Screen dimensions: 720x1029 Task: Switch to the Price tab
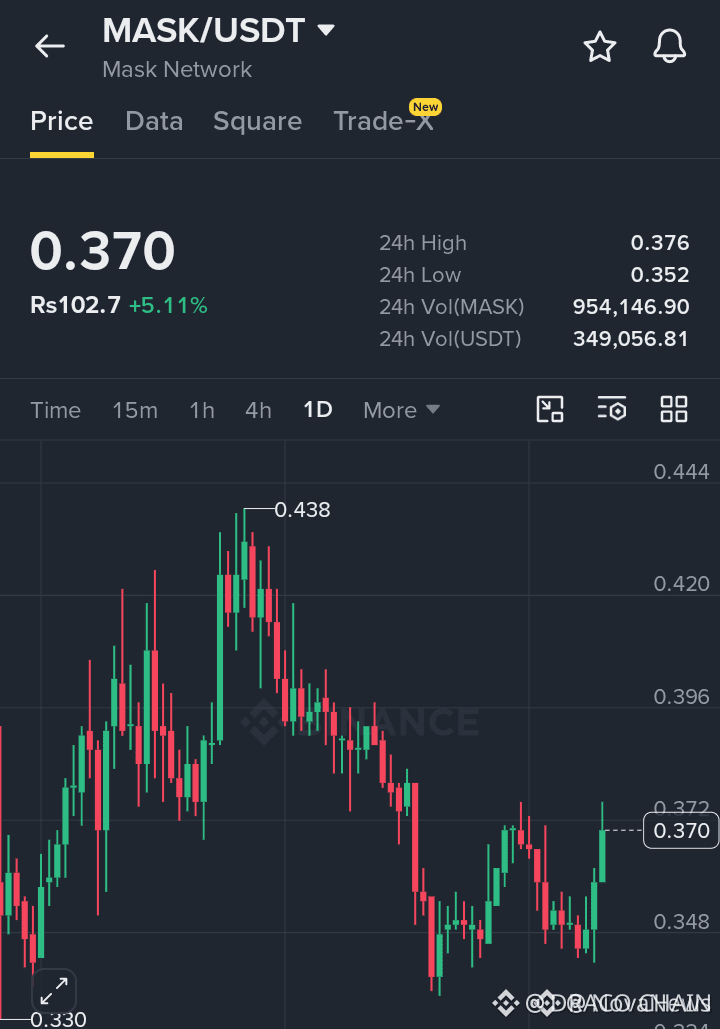(62, 121)
